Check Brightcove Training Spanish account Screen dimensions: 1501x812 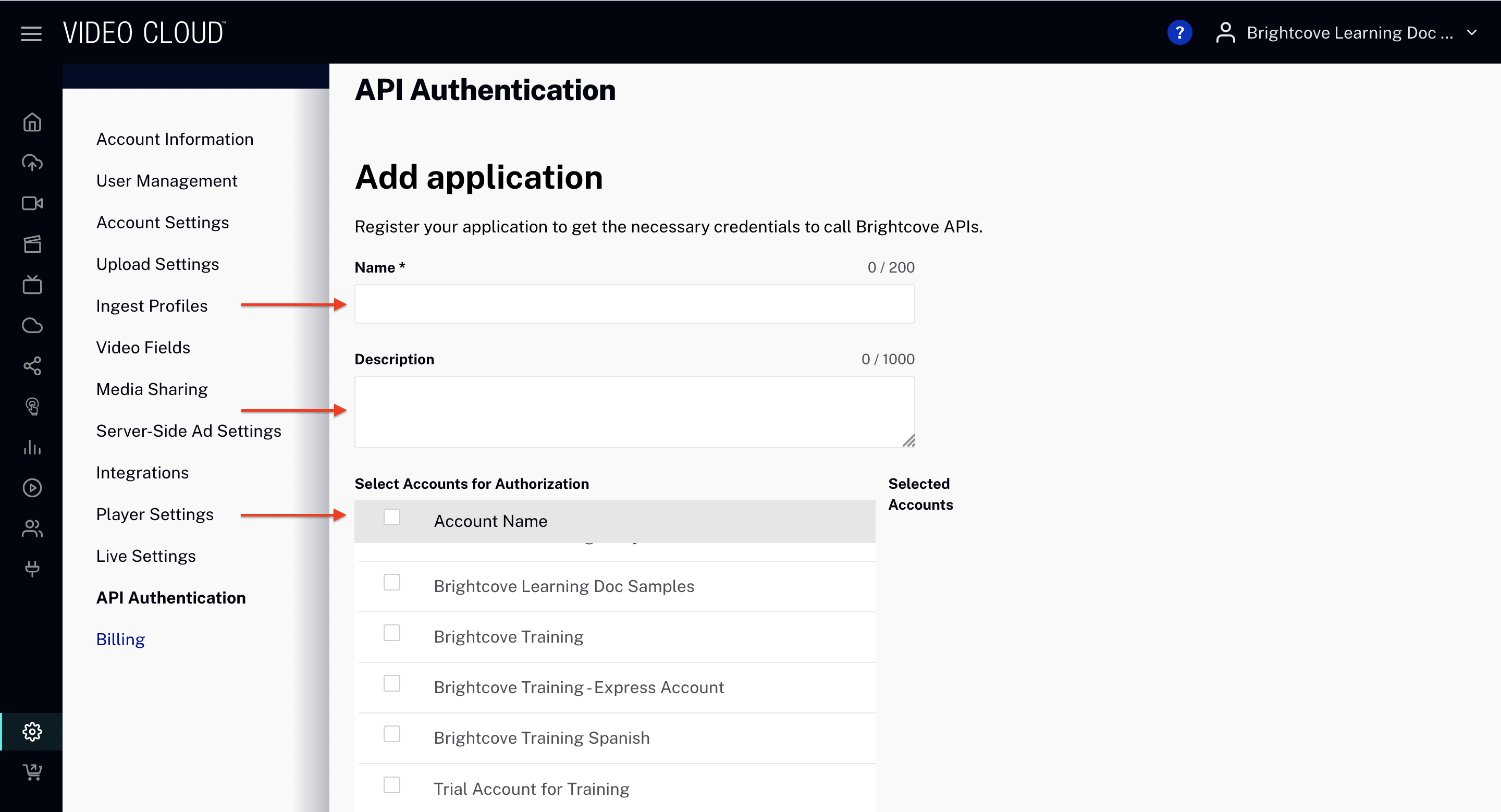[x=391, y=734]
